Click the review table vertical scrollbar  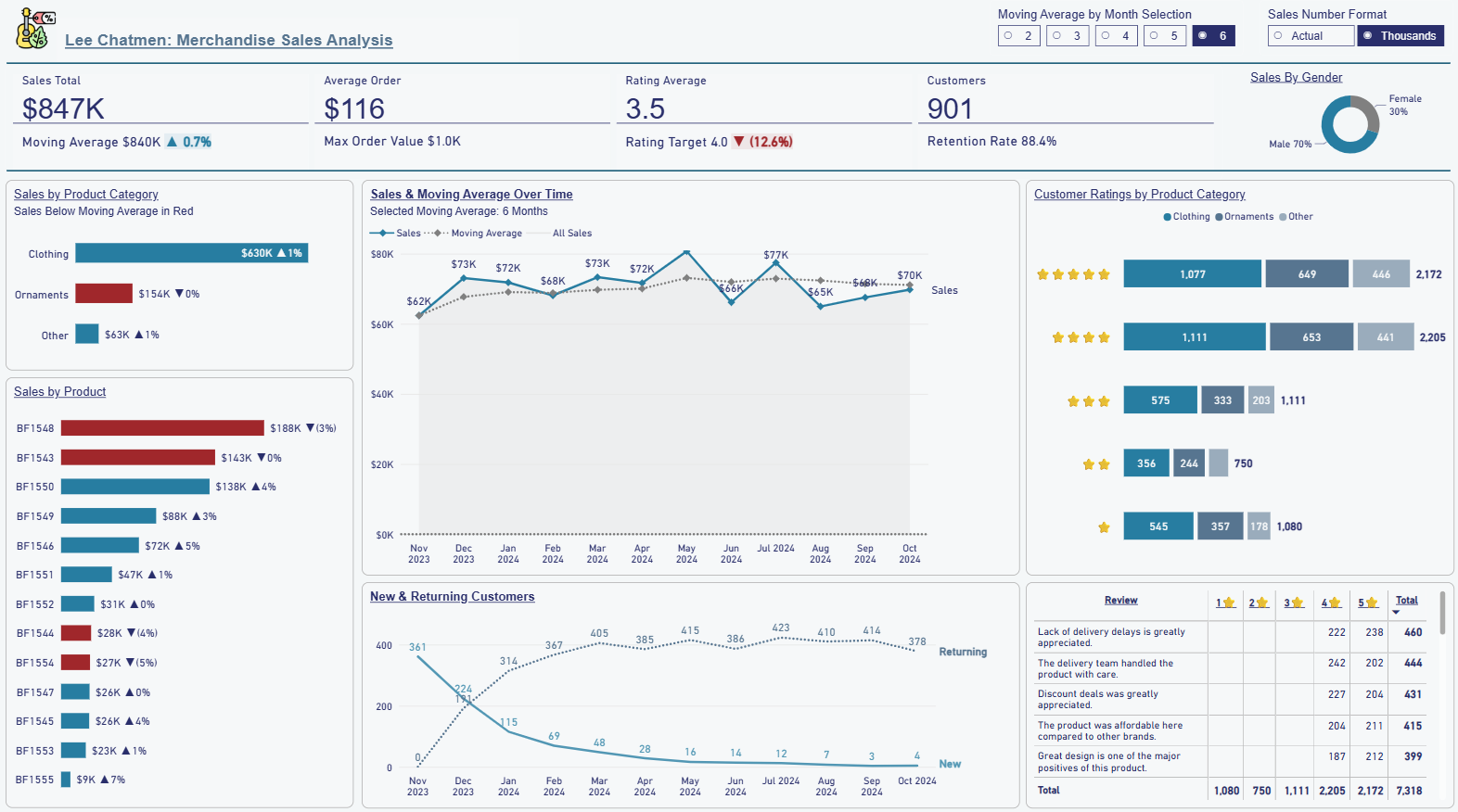coord(1442,614)
